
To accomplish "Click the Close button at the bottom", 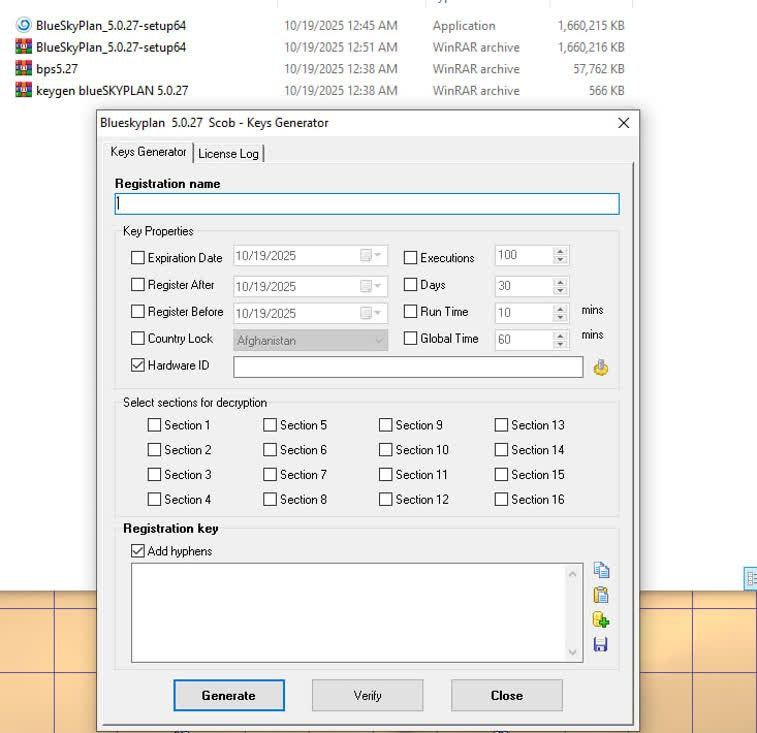I will point(506,696).
